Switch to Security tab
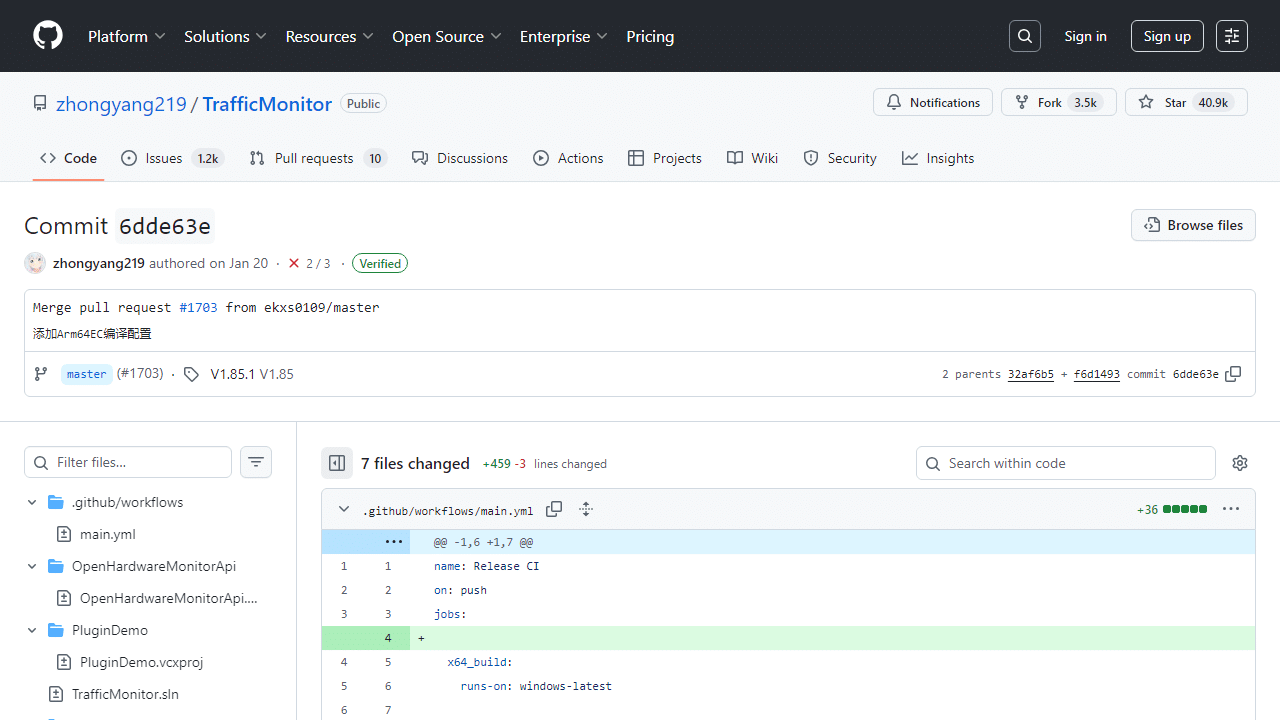This screenshot has width=1280, height=720. (x=840, y=158)
